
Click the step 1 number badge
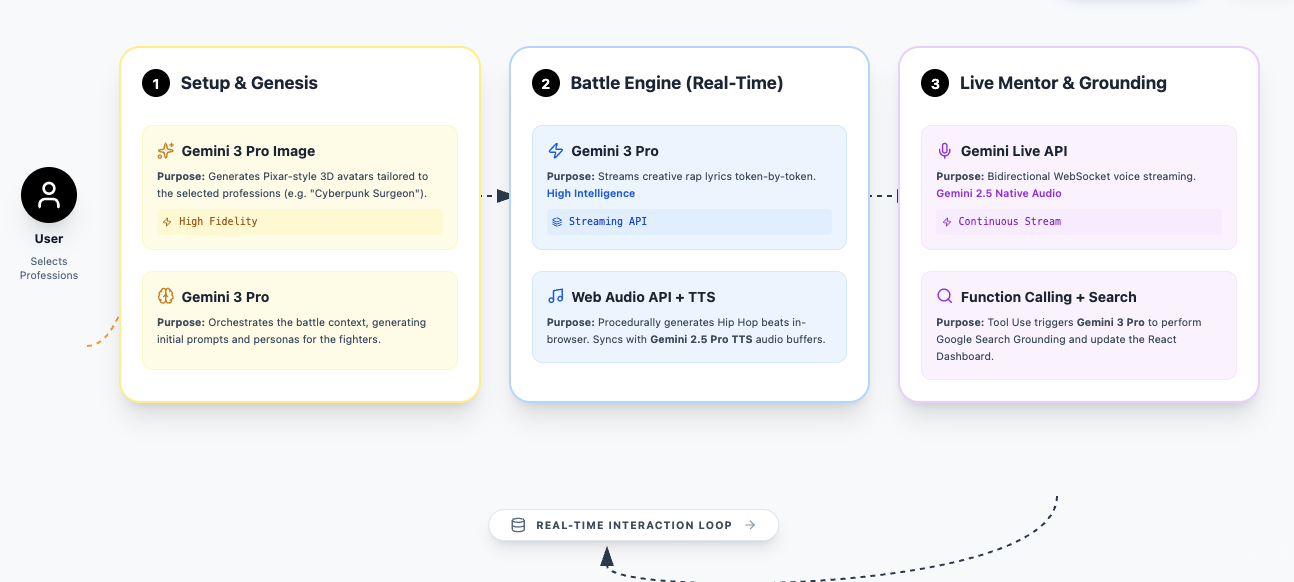[x=156, y=83]
